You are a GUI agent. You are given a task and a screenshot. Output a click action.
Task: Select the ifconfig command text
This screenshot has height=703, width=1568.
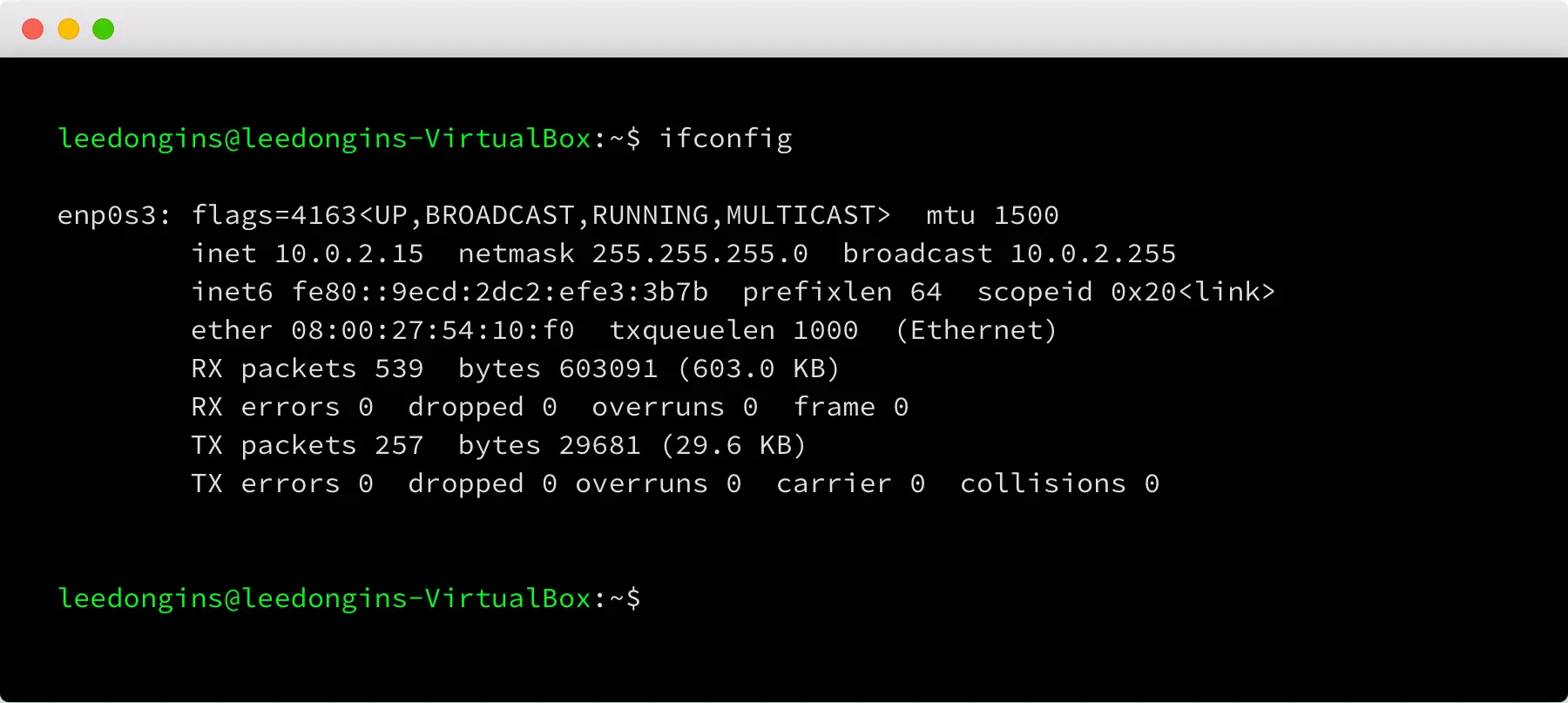(727, 138)
